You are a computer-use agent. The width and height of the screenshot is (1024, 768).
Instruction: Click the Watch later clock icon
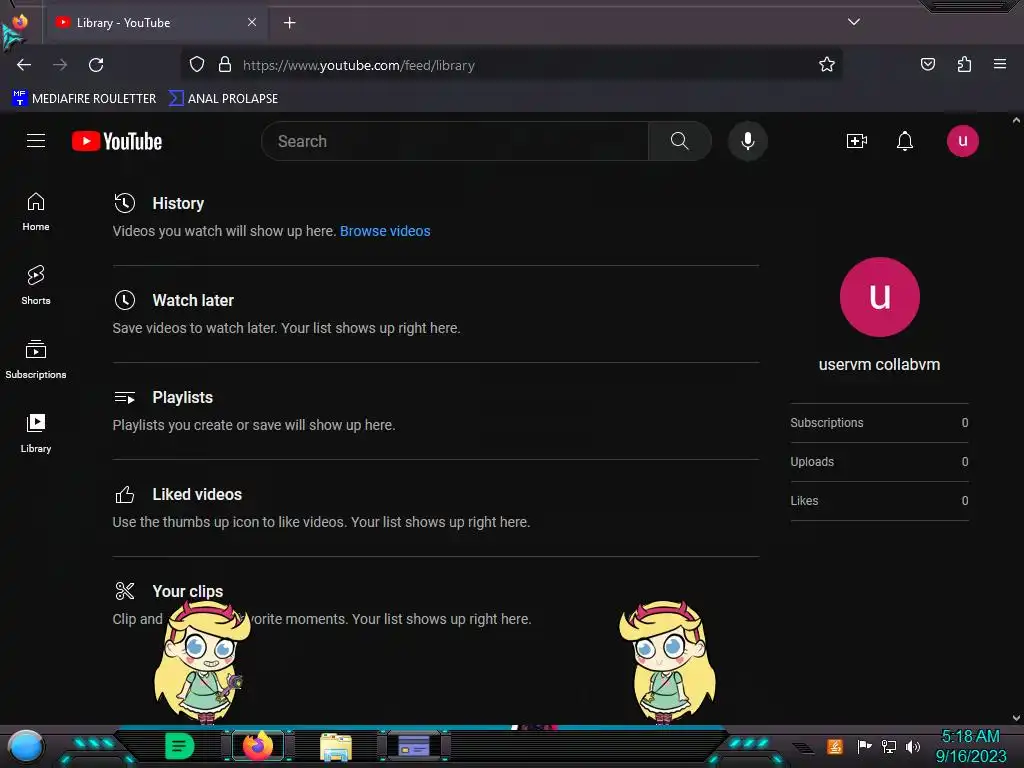click(125, 300)
